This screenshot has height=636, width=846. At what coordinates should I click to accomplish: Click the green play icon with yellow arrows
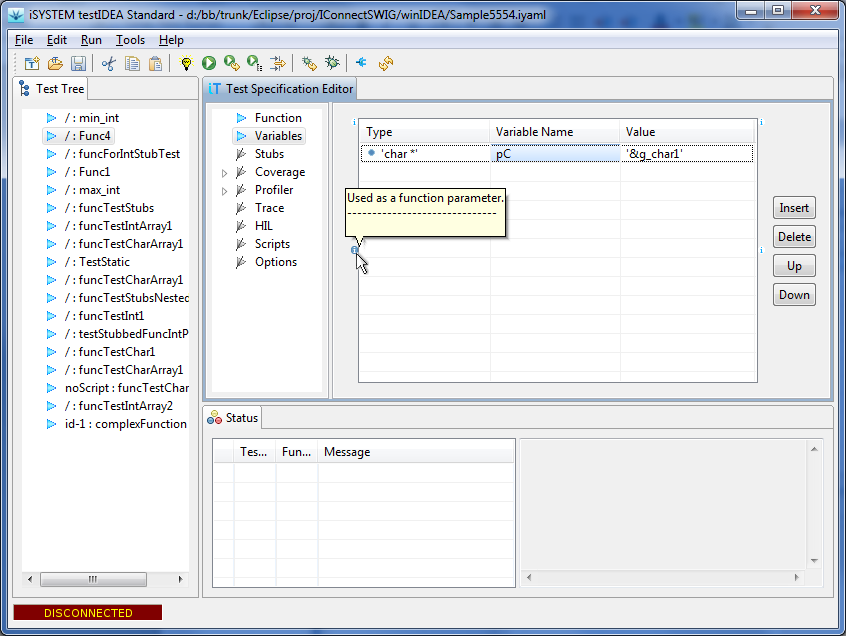(x=232, y=63)
